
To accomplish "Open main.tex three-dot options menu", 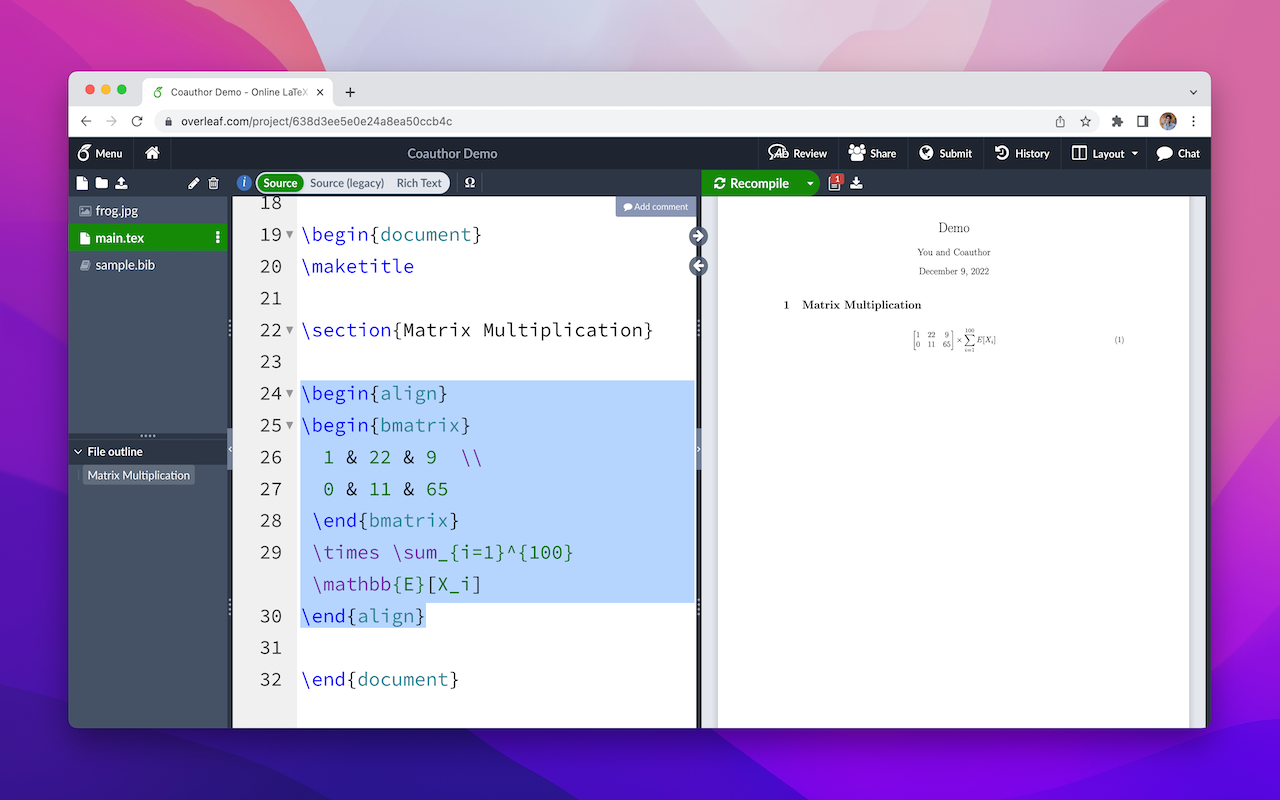I will pyautogui.click(x=217, y=238).
